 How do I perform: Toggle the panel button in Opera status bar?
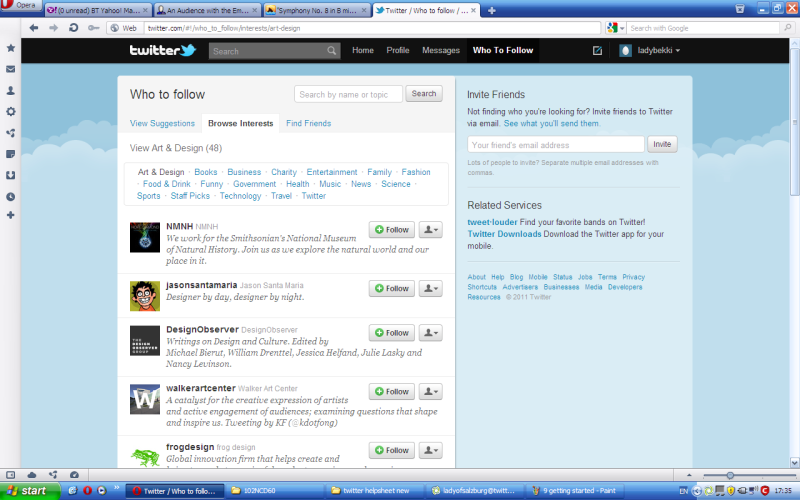point(10,475)
